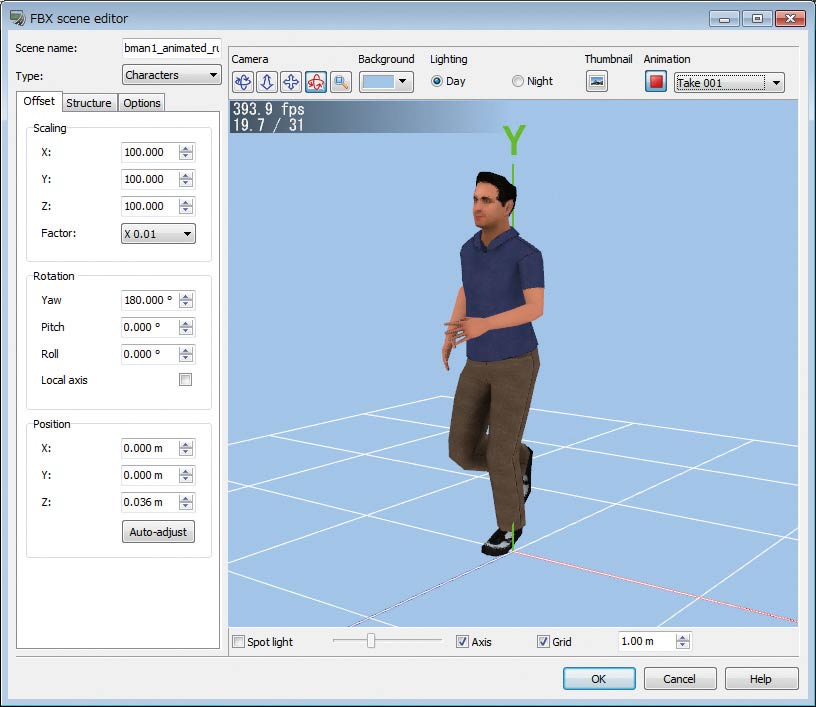816x707 pixels.
Task: Open the Type Characters dropdown
Action: pyautogui.click(x=172, y=75)
